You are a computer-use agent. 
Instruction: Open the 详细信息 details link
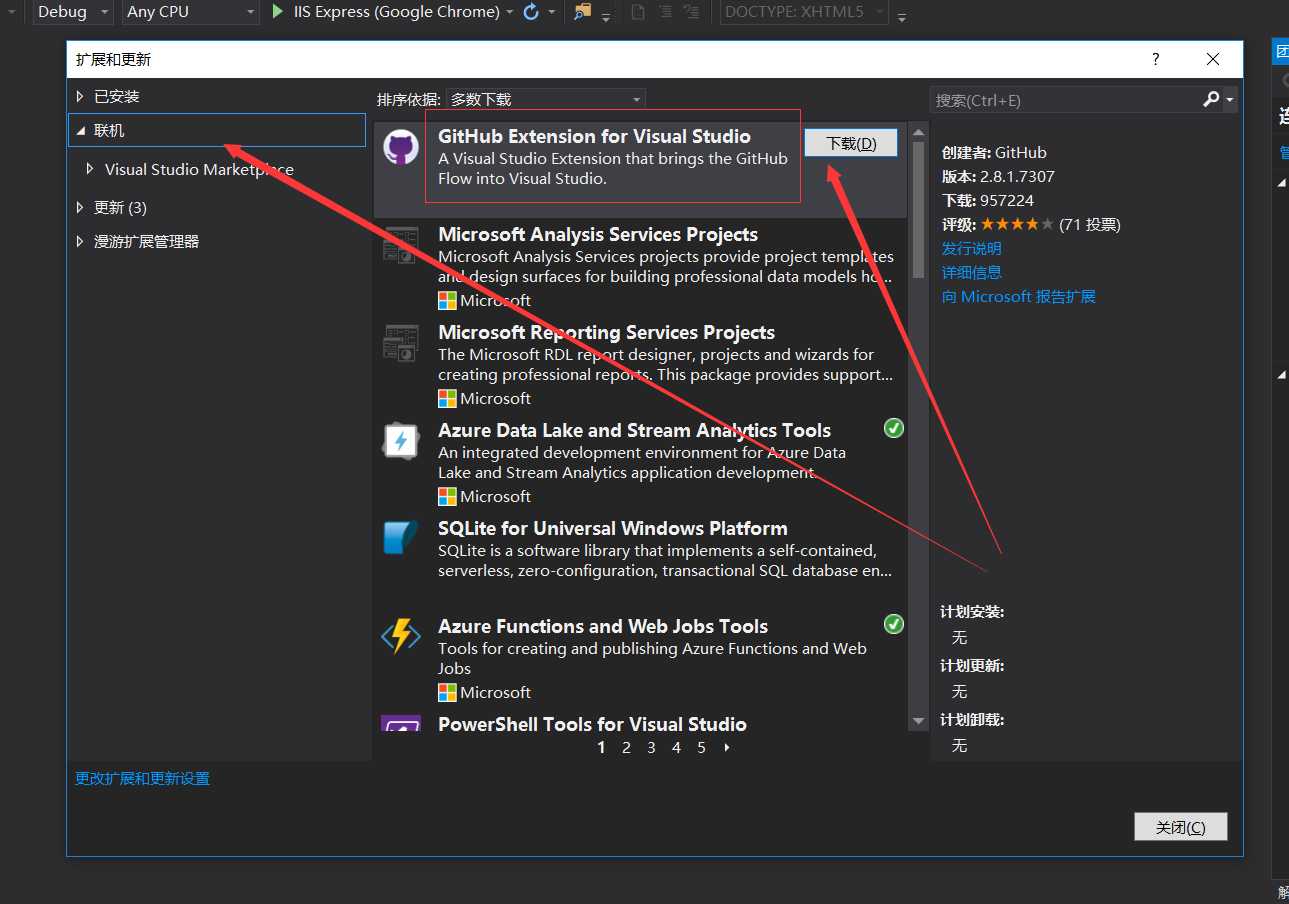tap(971, 272)
